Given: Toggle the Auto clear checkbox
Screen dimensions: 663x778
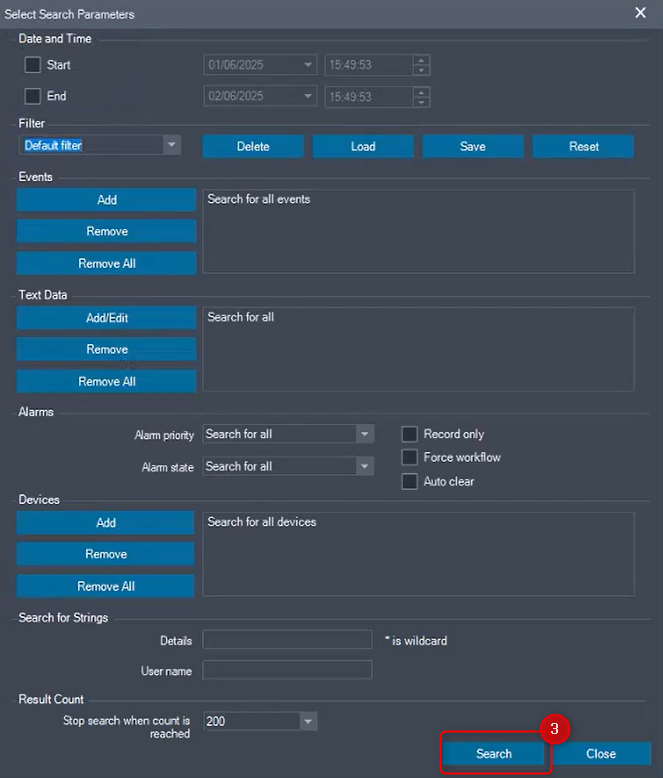Looking at the screenshot, I should pos(409,481).
